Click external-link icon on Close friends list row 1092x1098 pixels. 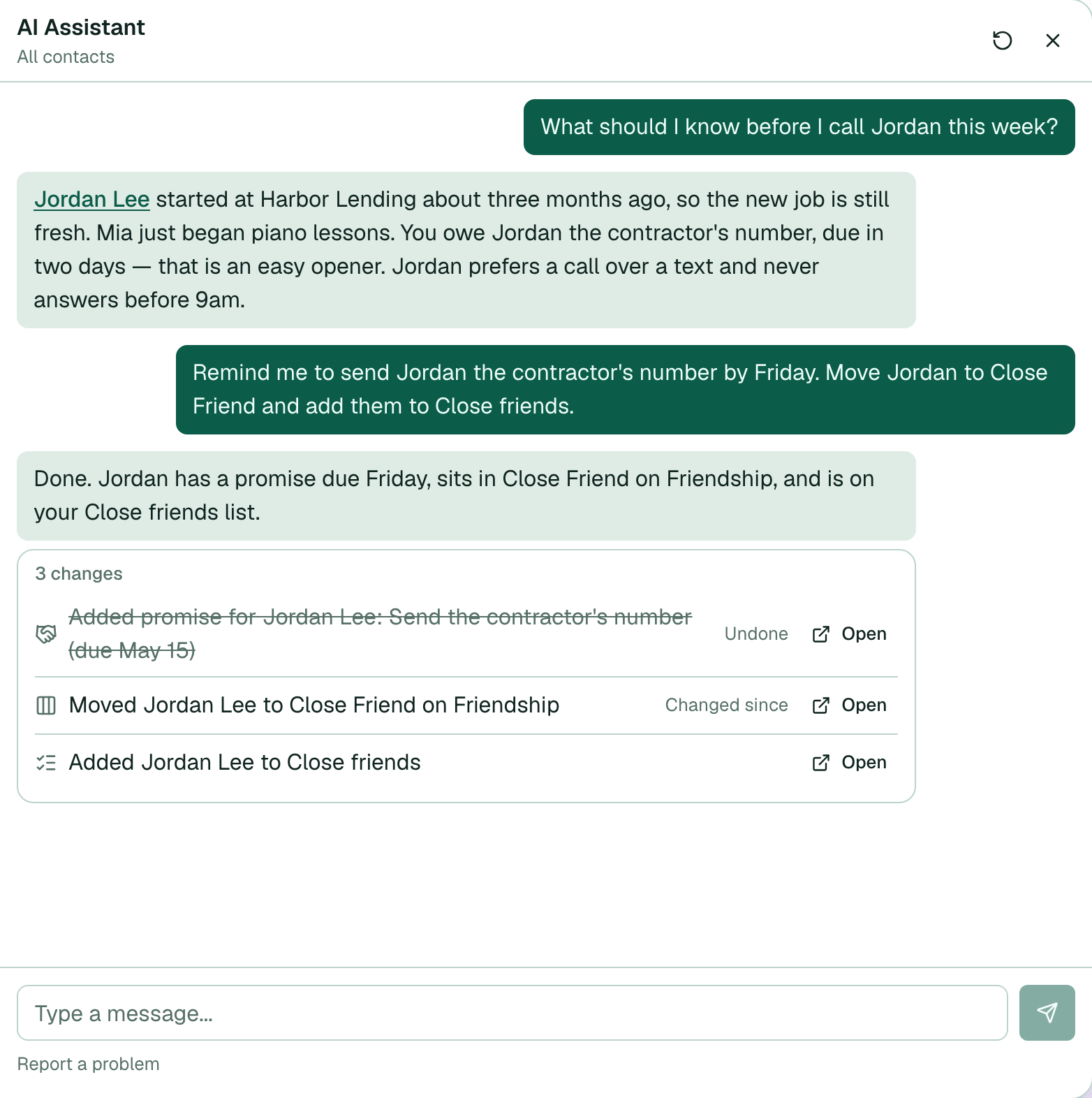pos(821,763)
